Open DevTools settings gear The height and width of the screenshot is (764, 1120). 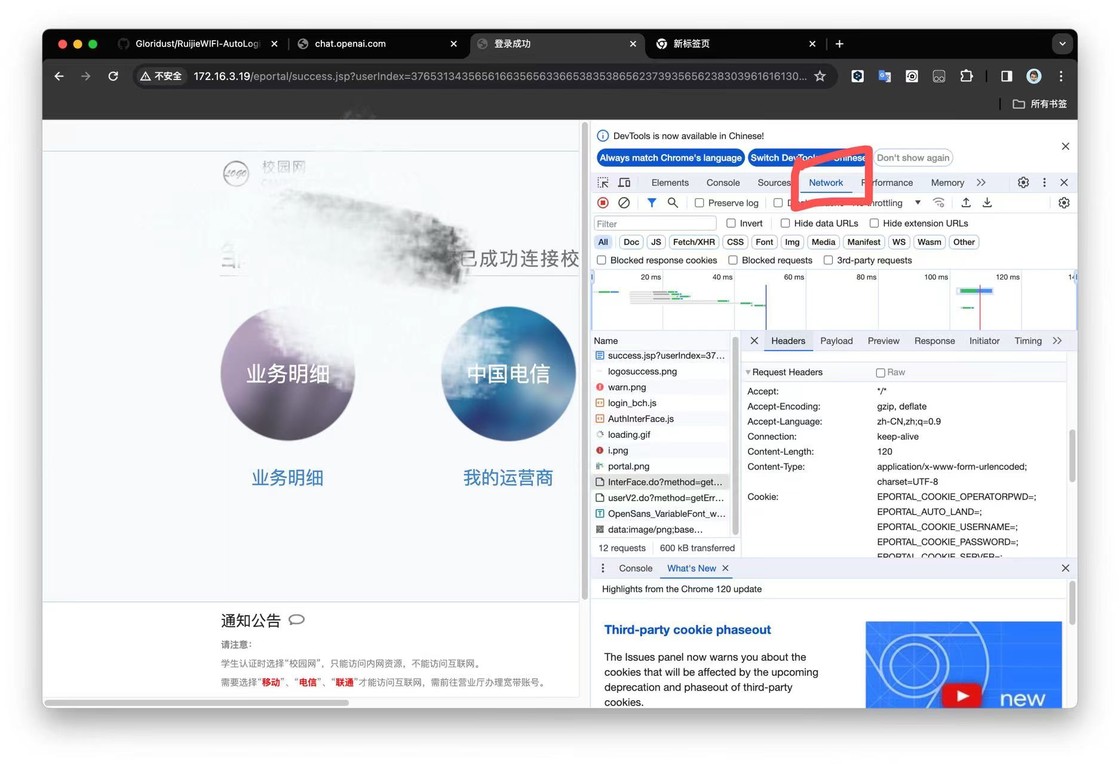click(x=1023, y=183)
